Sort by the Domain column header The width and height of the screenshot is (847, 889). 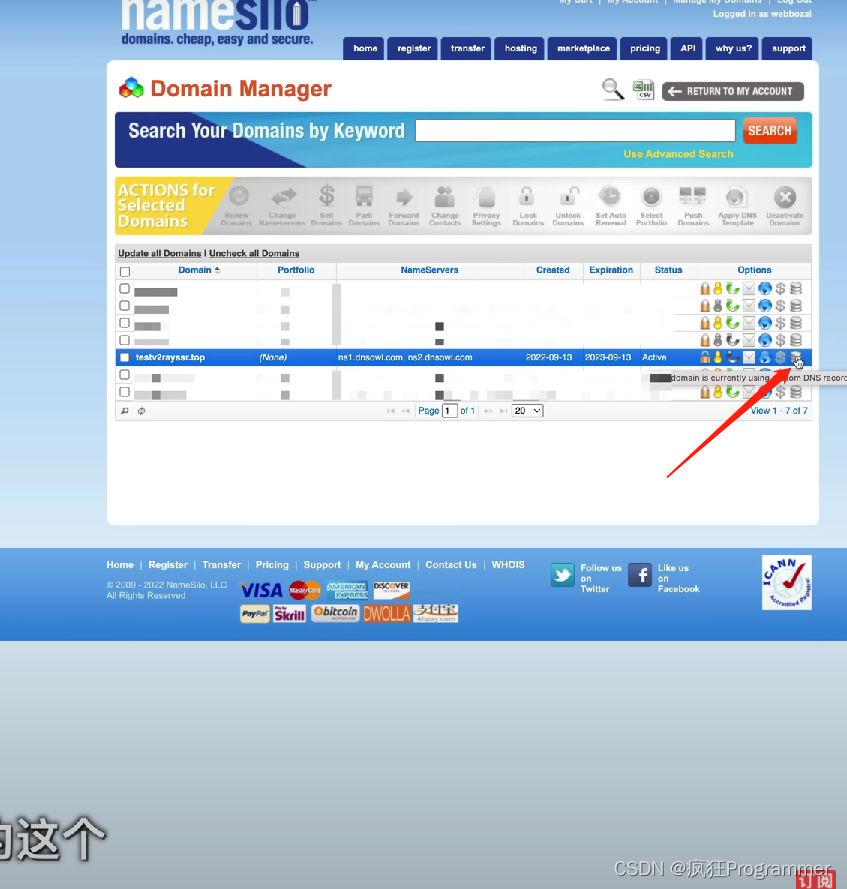(195, 270)
